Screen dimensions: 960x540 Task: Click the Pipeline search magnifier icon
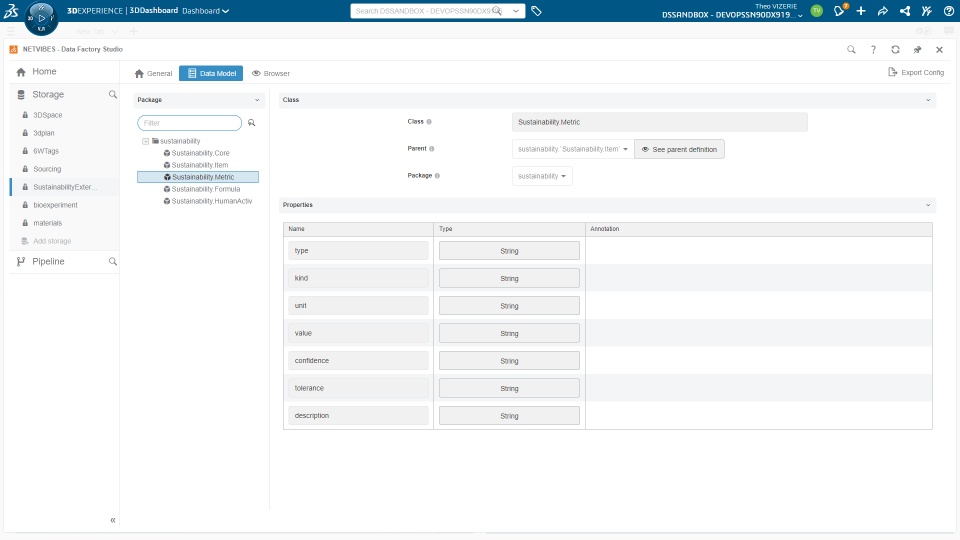(113, 261)
